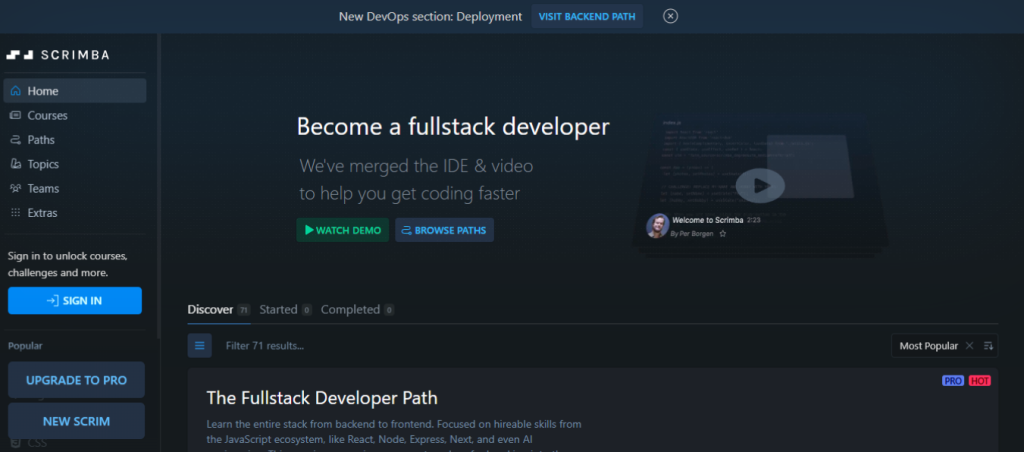Switch to the Started tab
Image resolution: width=1024 pixels, height=452 pixels.
click(278, 310)
